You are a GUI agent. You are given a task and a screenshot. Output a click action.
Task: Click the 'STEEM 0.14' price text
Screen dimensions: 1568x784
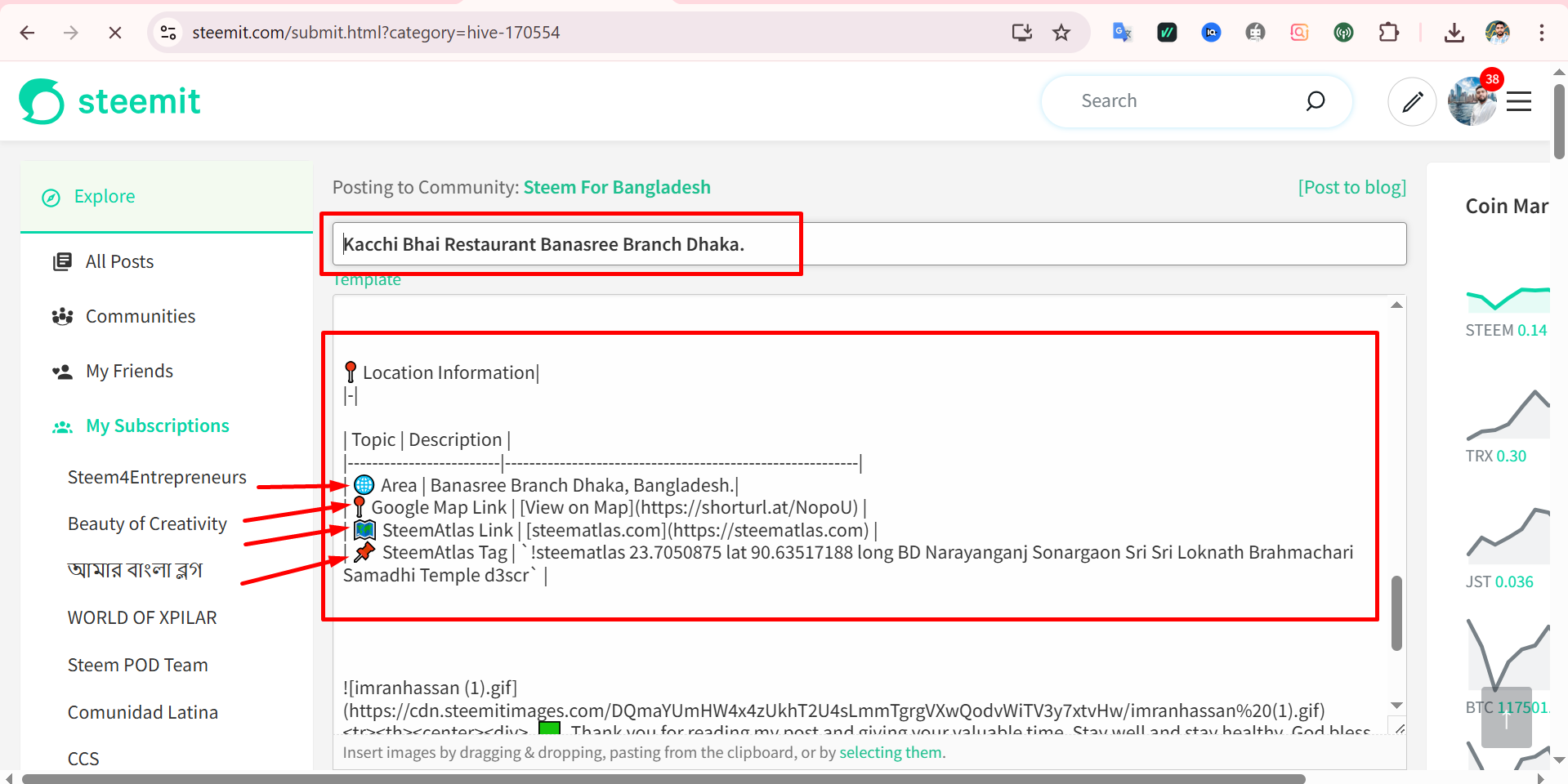(x=1506, y=331)
